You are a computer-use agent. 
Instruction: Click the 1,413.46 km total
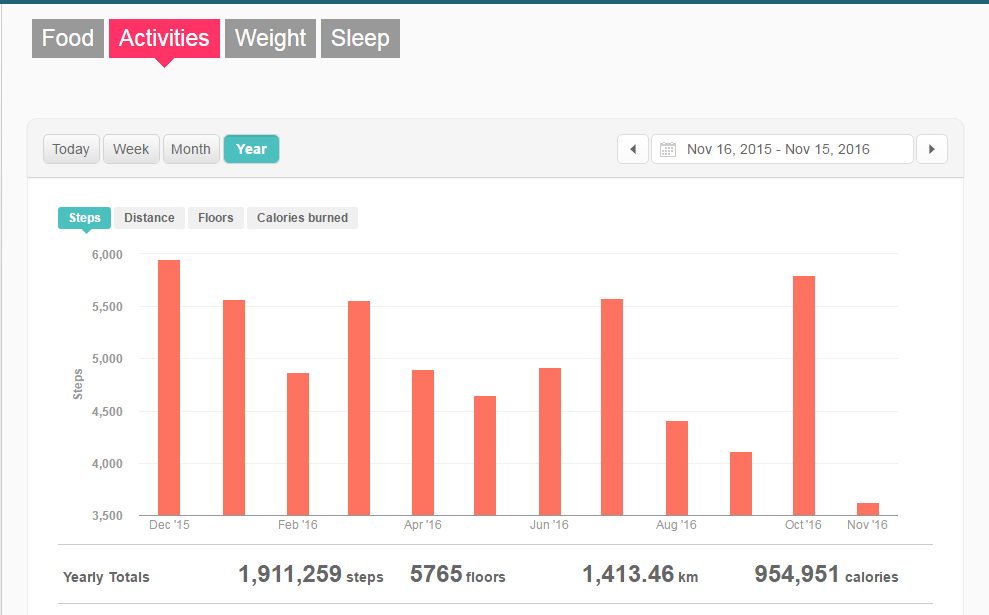640,575
